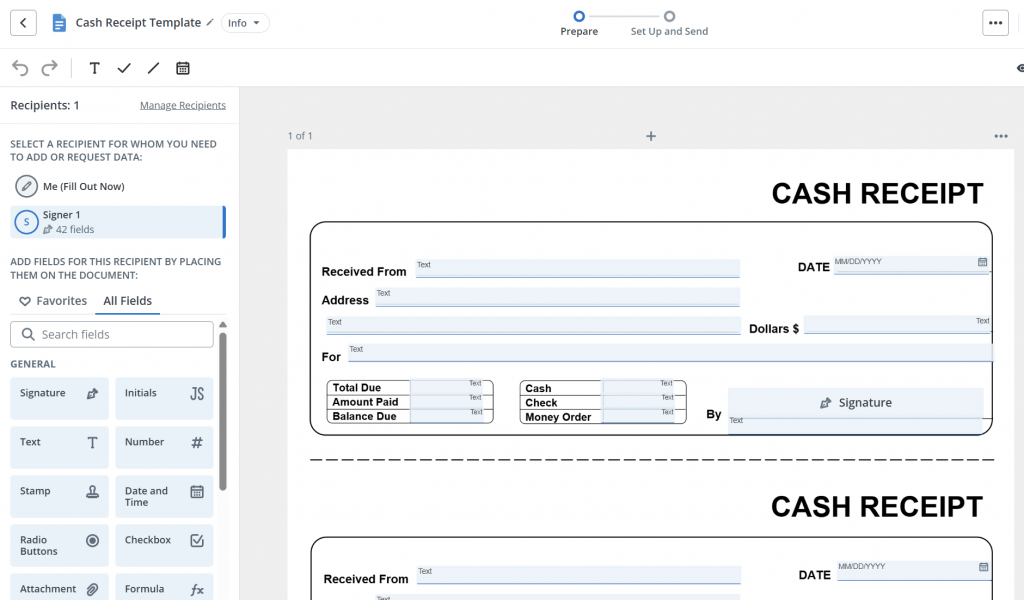Image resolution: width=1024 pixels, height=600 pixels.
Task: Switch to All Fields tab
Action: coord(127,301)
